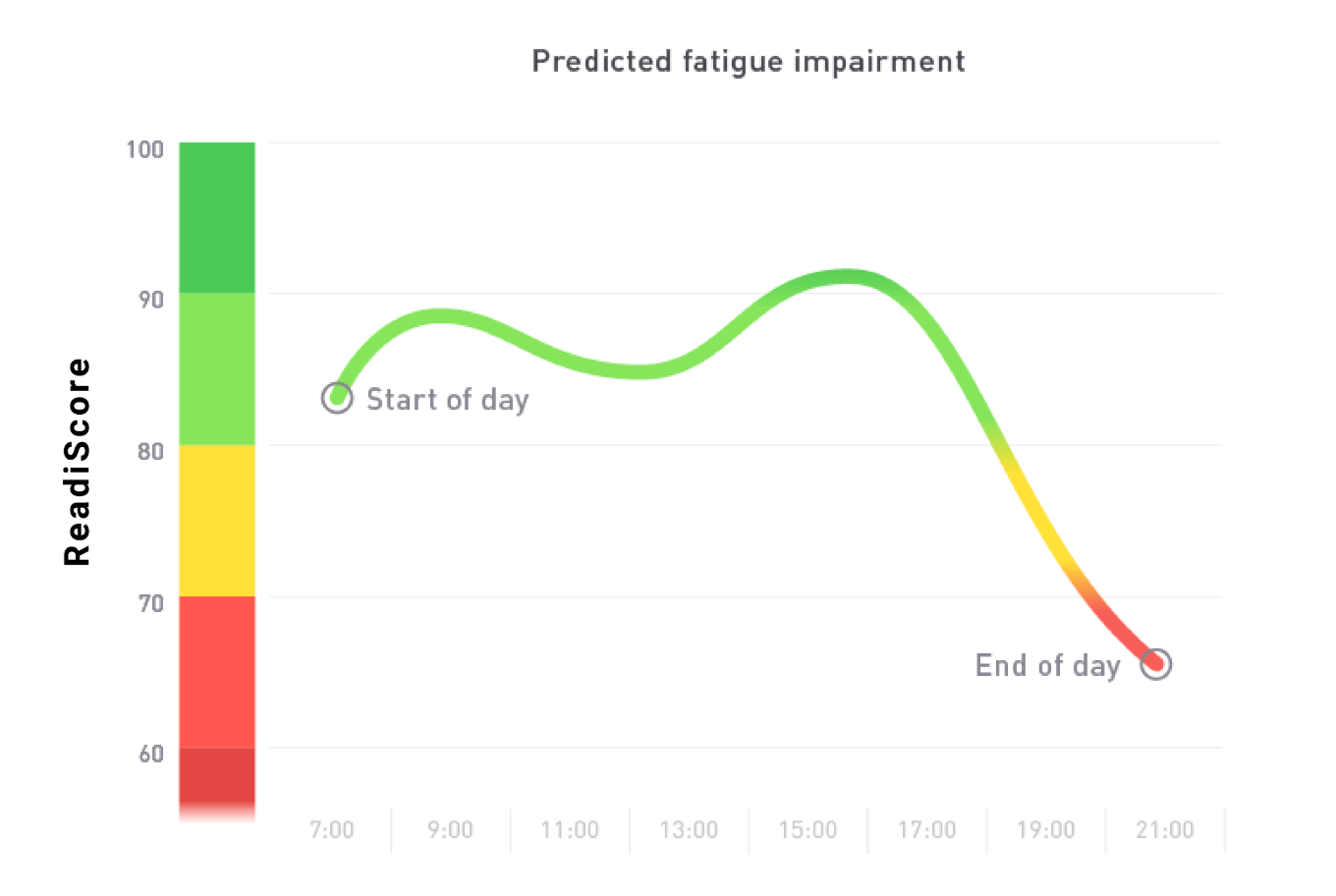Click the 21:00 time axis label
Image resolution: width=1336 pixels, height=896 pixels.
1165,830
